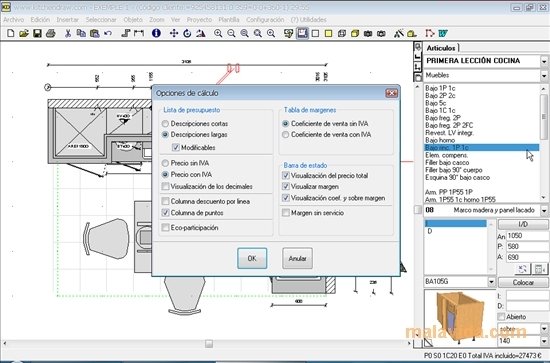The image size is (550, 363).
Task: Click Anular to cancel dialog
Action: [297, 258]
